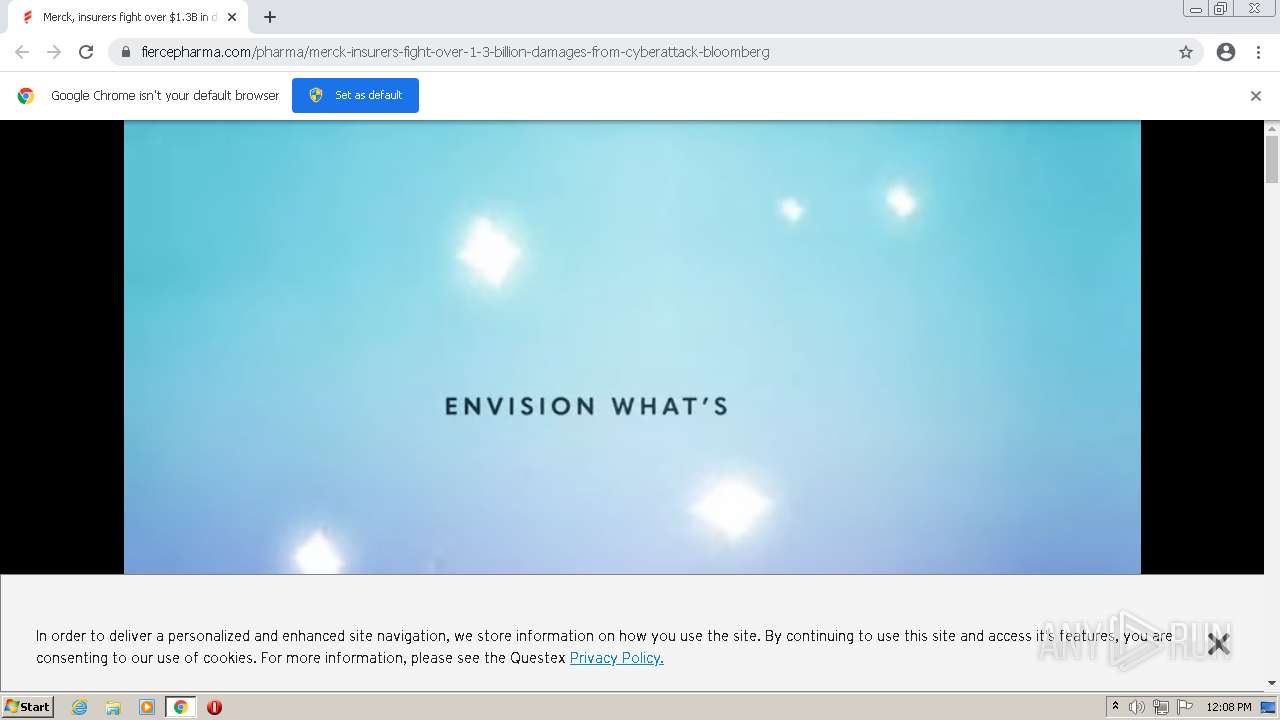
Task: Open Windows Explorer folder in taskbar
Action: (113, 707)
